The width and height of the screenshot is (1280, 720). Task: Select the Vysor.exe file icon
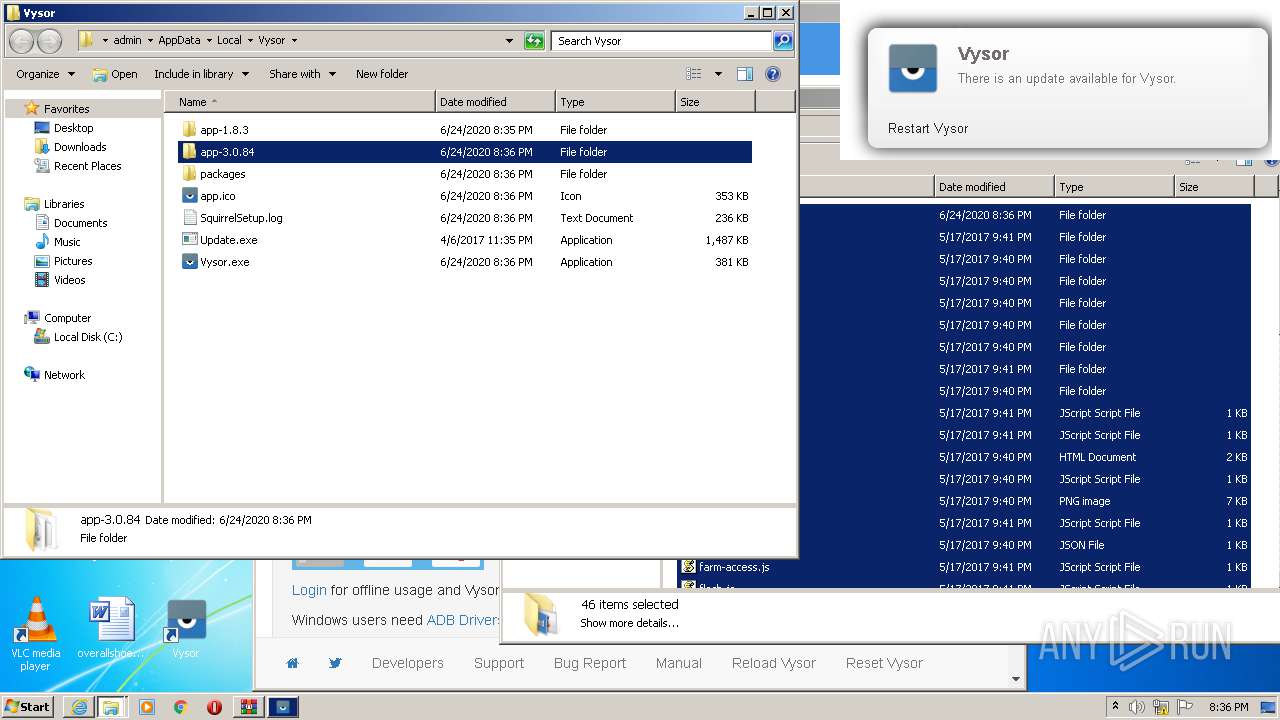190,262
